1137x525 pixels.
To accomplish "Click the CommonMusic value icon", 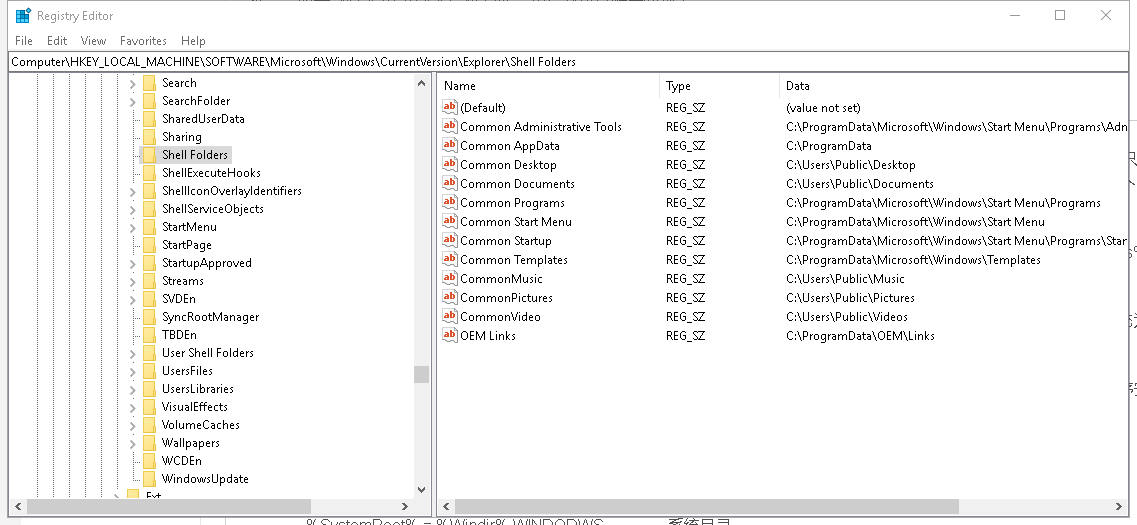I will 450,278.
